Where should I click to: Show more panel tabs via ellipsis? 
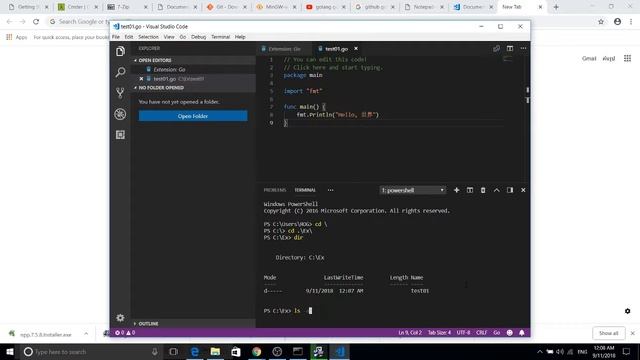click(330, 190)
